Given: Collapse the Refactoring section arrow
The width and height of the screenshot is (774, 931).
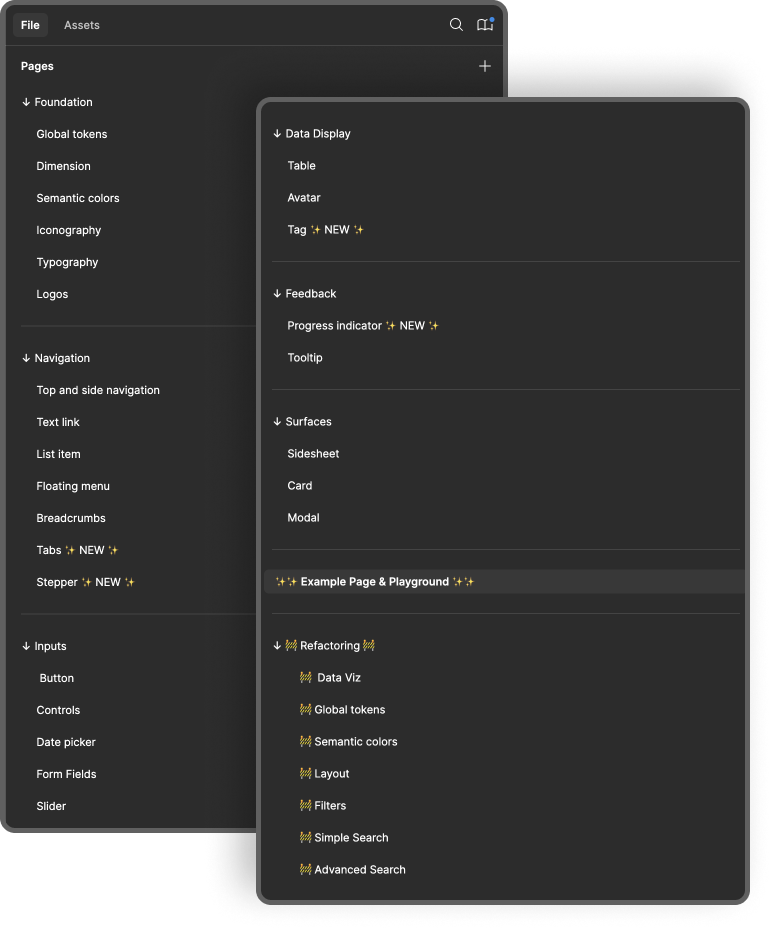Looking at the screenshot, I should 277,646.
